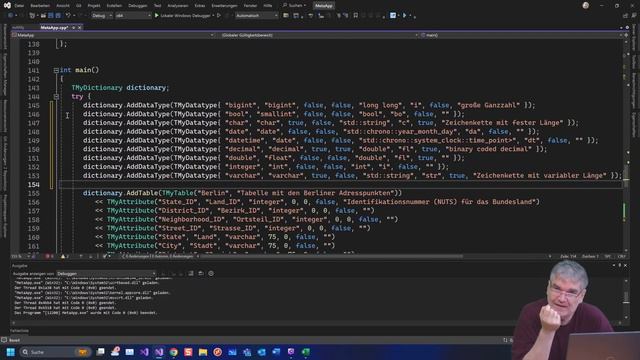Viewport: 640px width, 360px height.
Task: Click the Undo toolbar icon
Action: click(x=68, y=16)
